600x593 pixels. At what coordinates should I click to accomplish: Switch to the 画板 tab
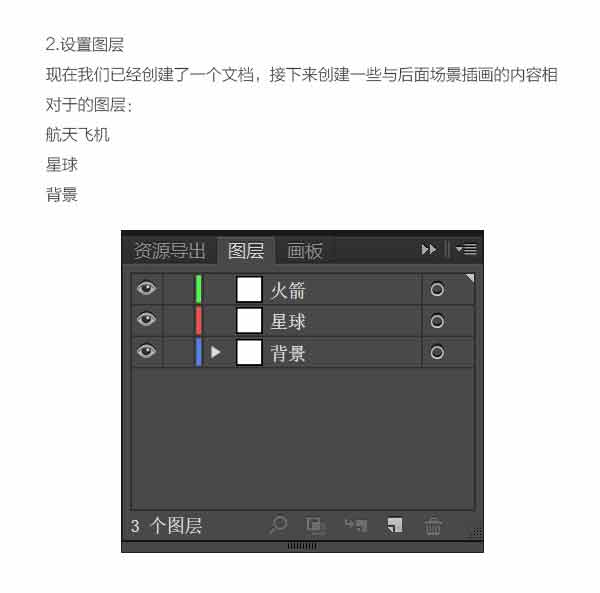(x=305, y=251)
